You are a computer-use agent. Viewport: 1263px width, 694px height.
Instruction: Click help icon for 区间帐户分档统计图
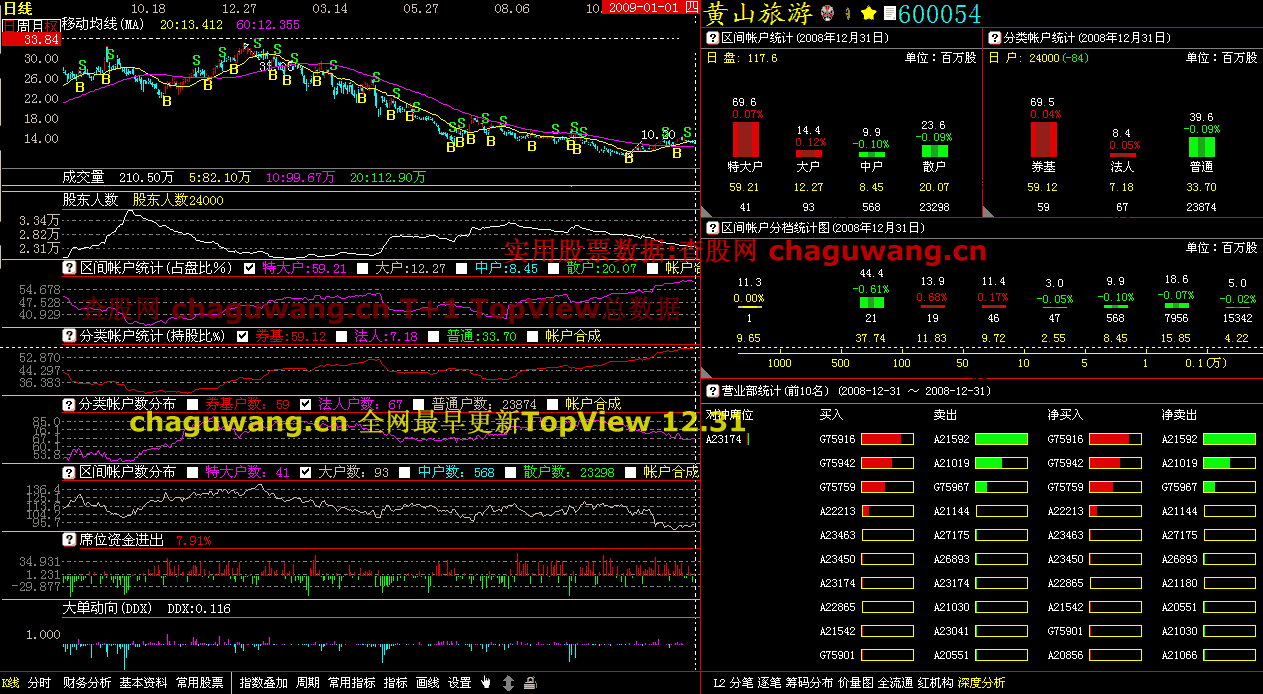(713, 228)
